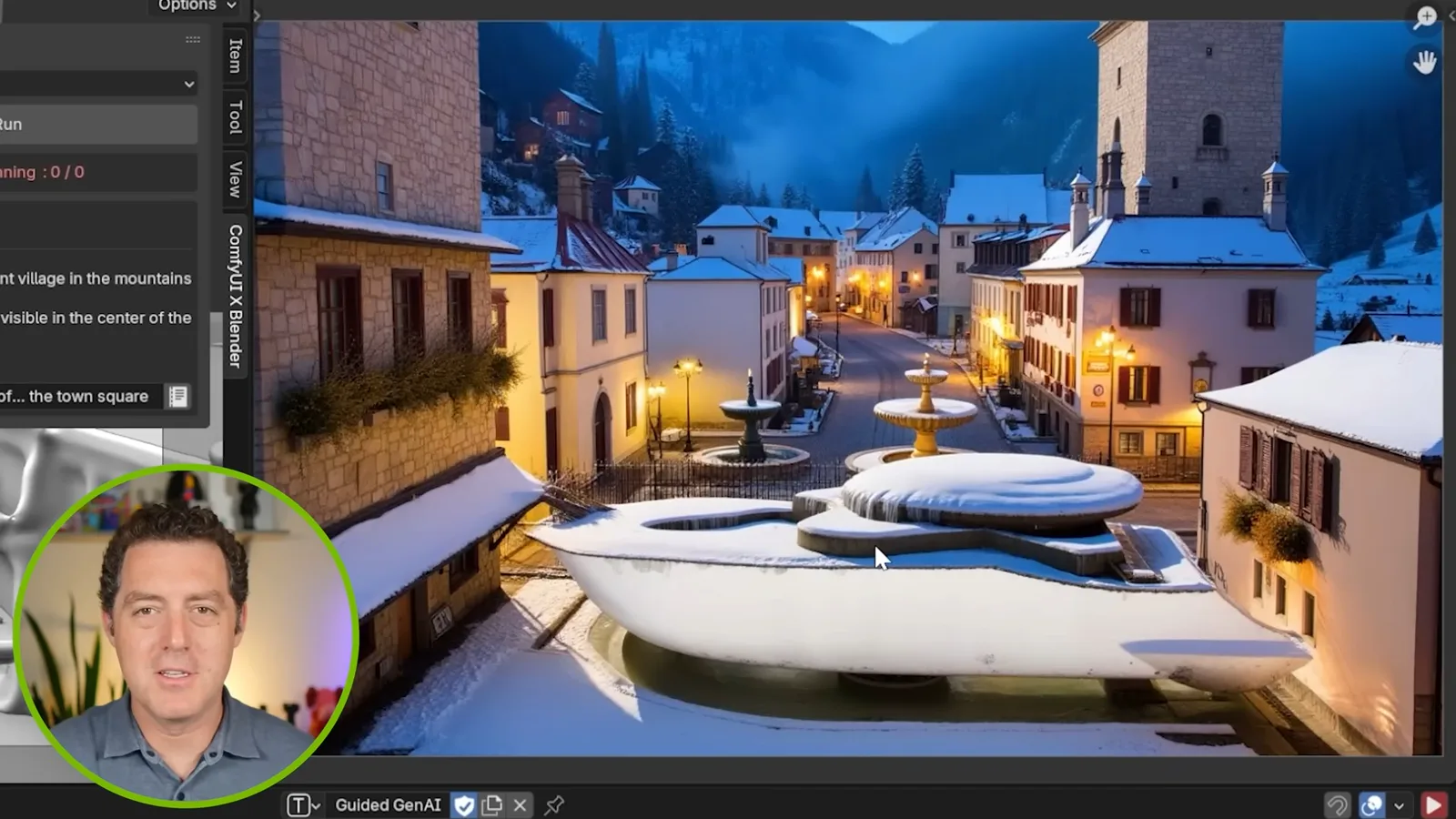Screen dimensions: 1456x819
Task: Expand the workflow dropdown above Run
Action: [98, 84]
